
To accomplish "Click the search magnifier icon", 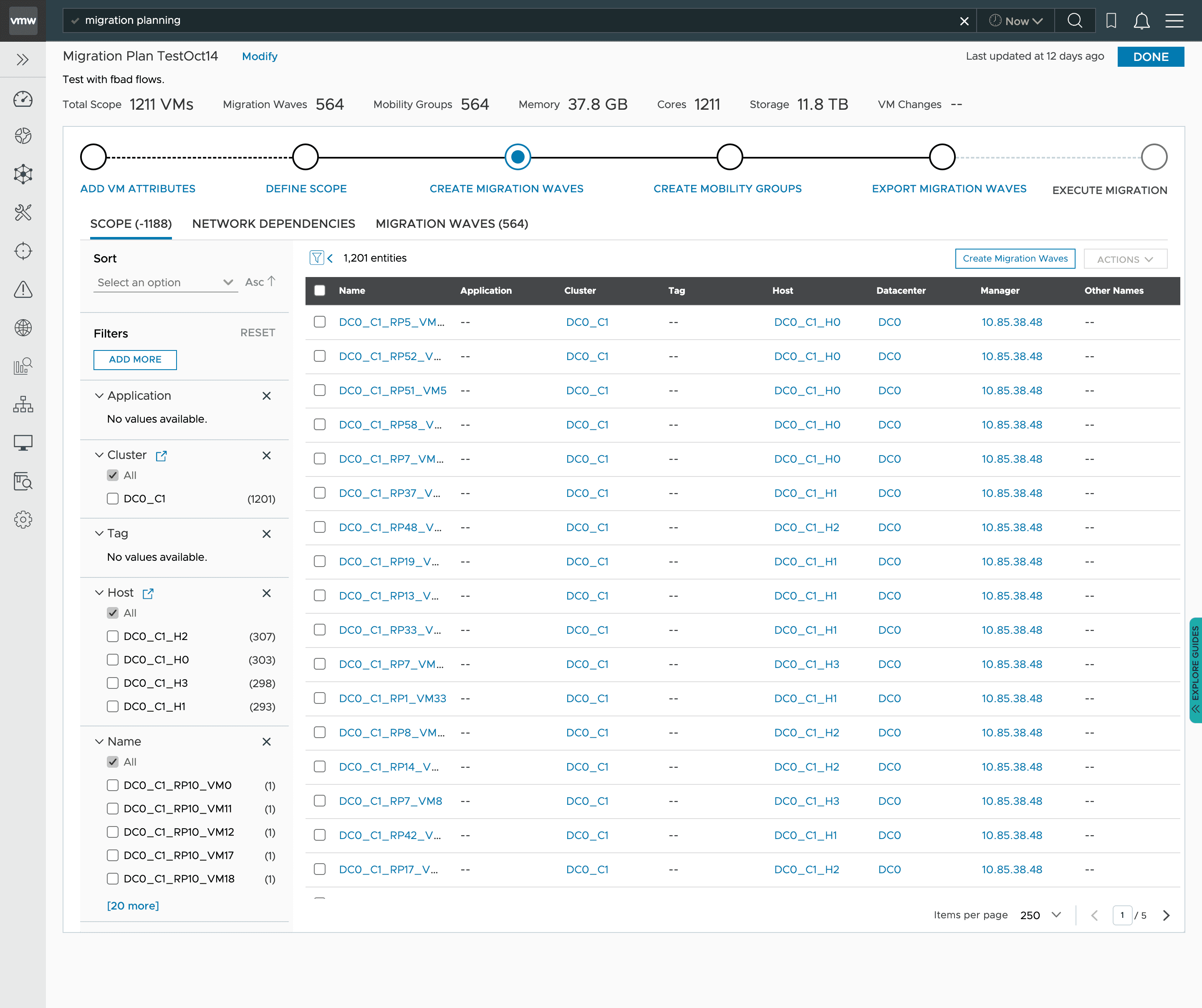I will (x=1075, y=20).
